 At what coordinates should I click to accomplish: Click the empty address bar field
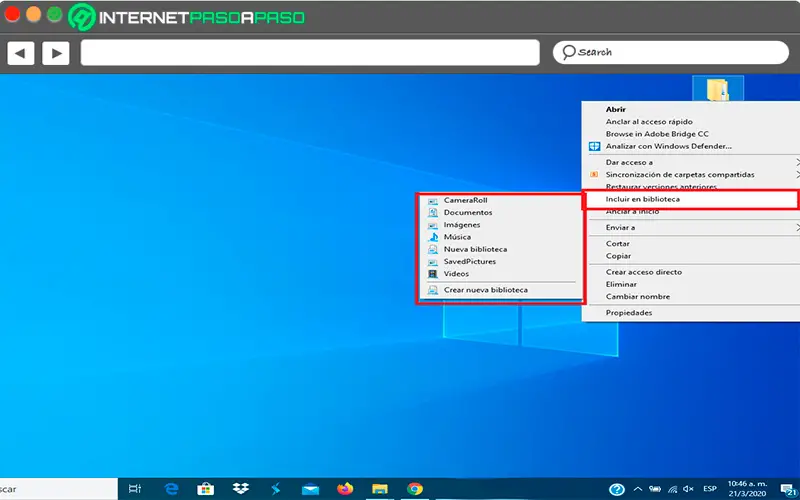[310, 53]
